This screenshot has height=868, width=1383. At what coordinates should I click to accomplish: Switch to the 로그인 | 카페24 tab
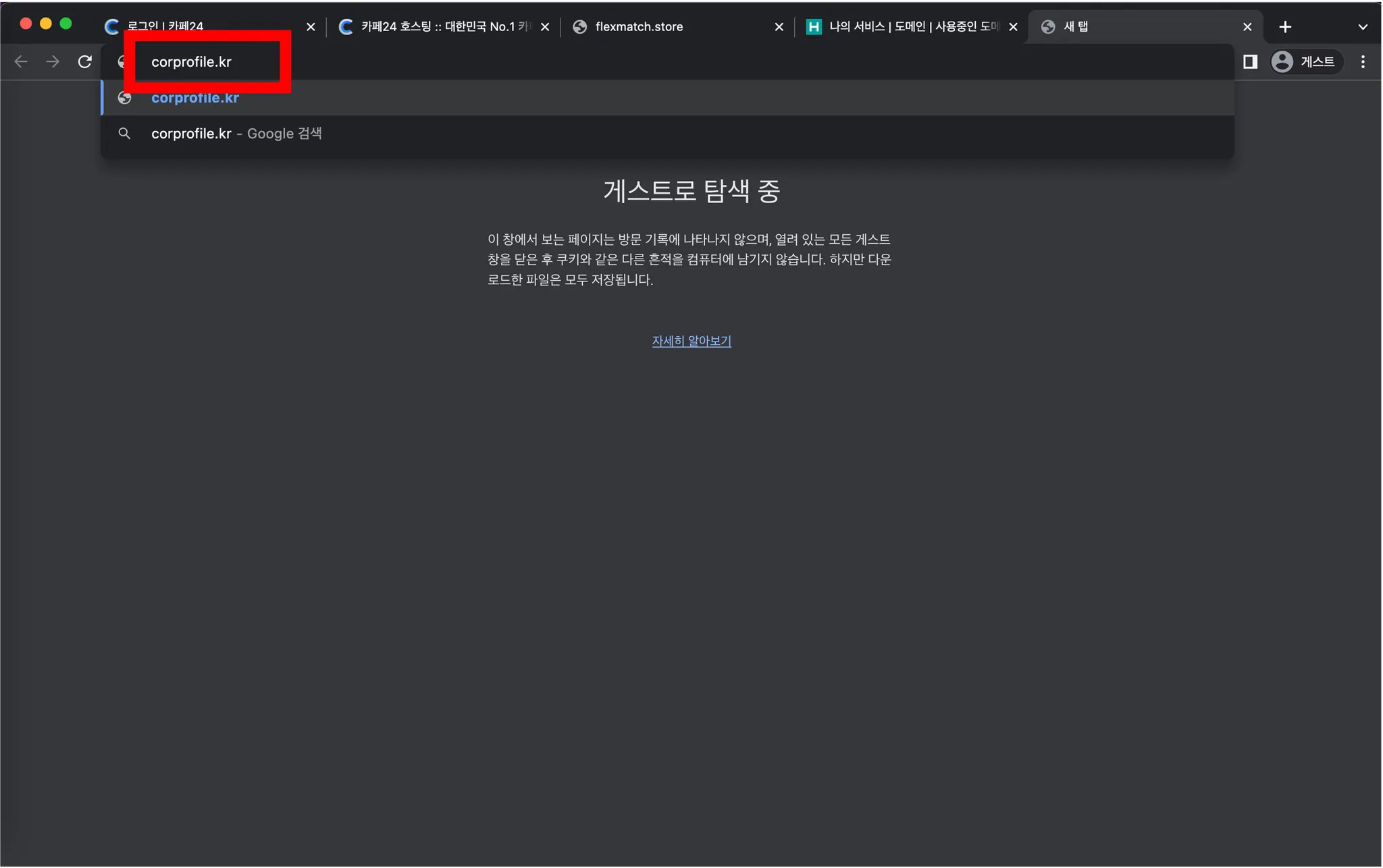tap(203, 26)
